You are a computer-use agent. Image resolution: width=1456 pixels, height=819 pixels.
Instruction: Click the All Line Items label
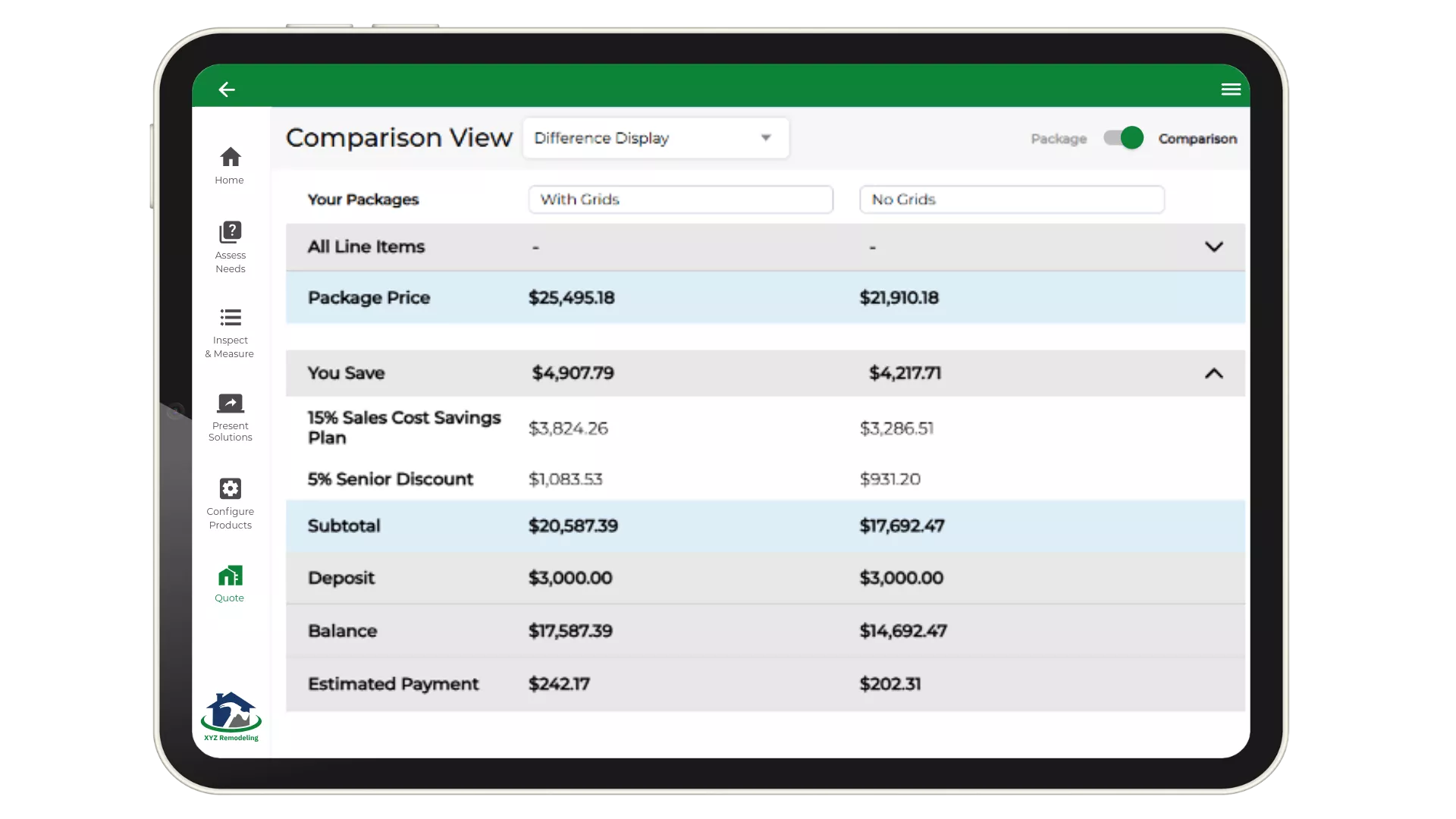pyautogui.click(x=366, y=246)
